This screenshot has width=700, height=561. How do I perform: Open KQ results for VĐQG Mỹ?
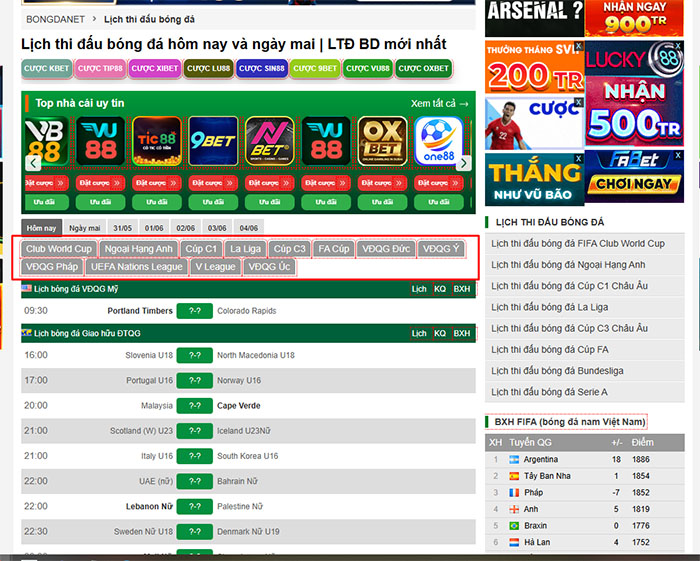pos(440,289)
